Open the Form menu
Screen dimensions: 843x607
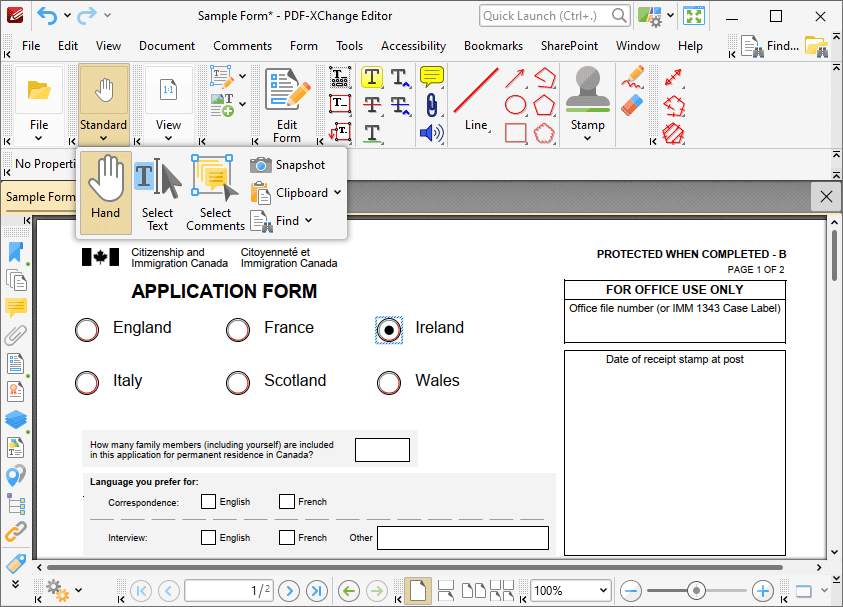tap(304, 46)
